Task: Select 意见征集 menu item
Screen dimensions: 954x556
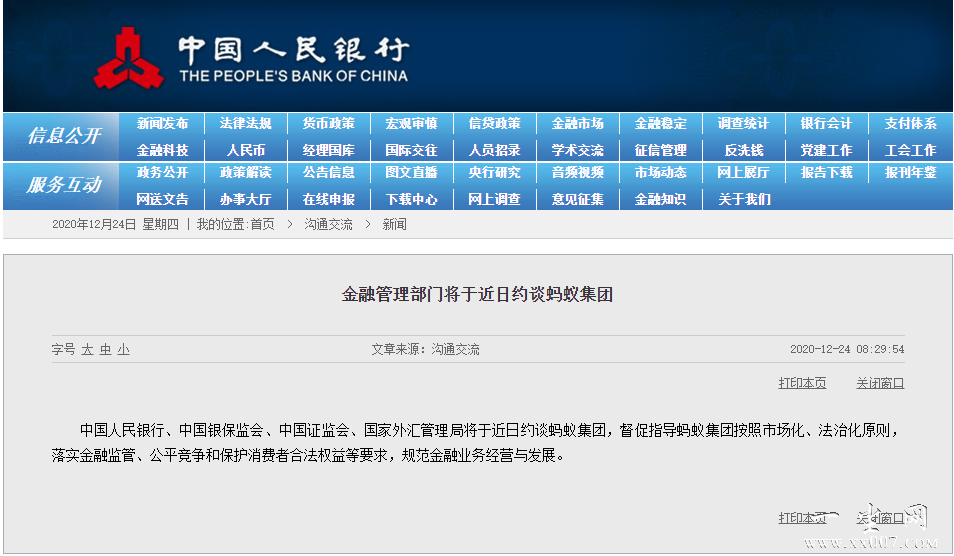Action: pyautogui.click(x=577, y=200)
